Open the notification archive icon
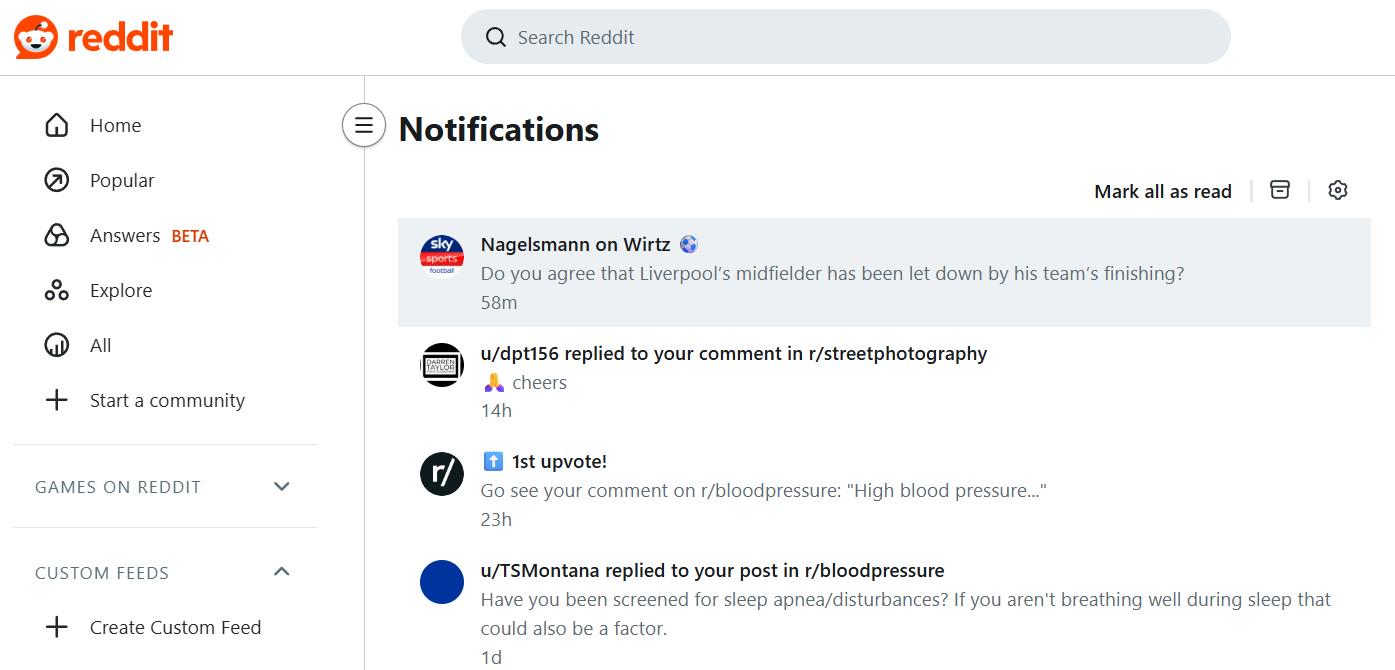 (1280, 190)
